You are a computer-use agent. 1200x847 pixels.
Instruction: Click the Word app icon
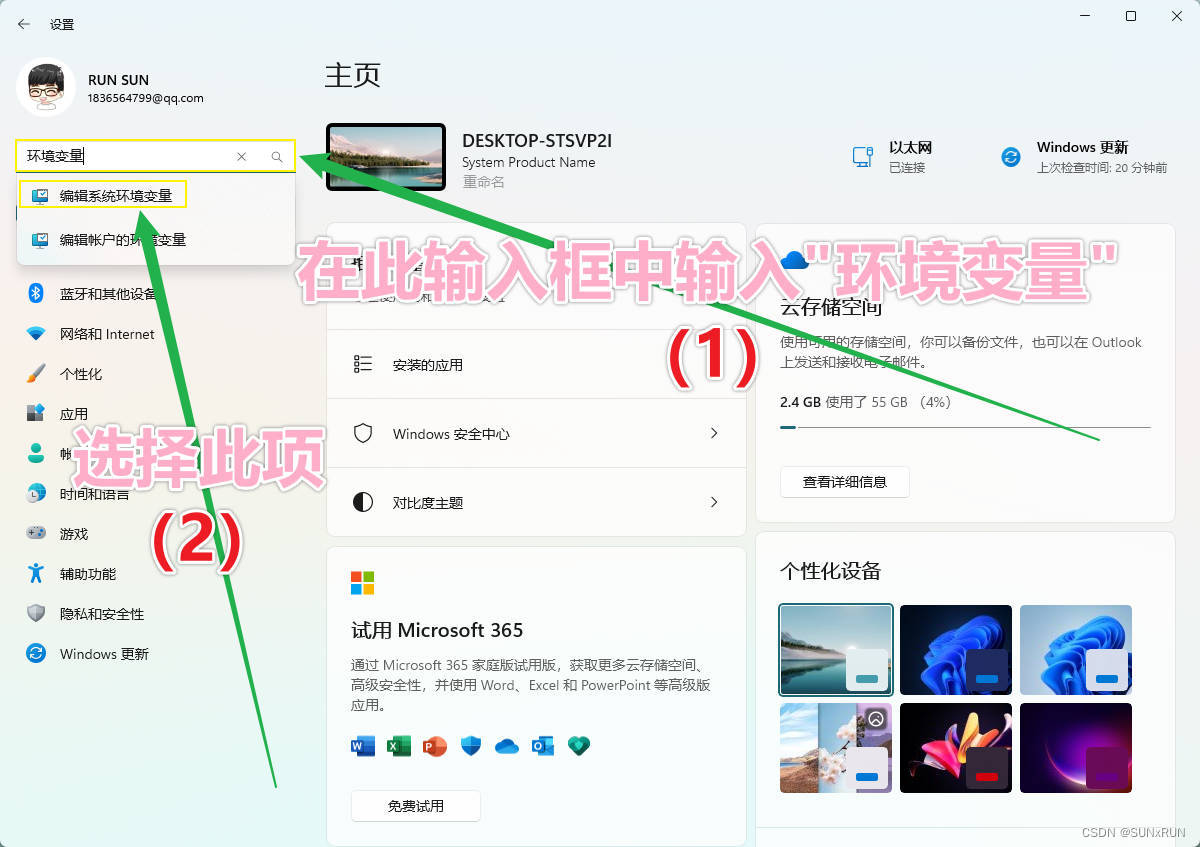click(x=363, y=746)
